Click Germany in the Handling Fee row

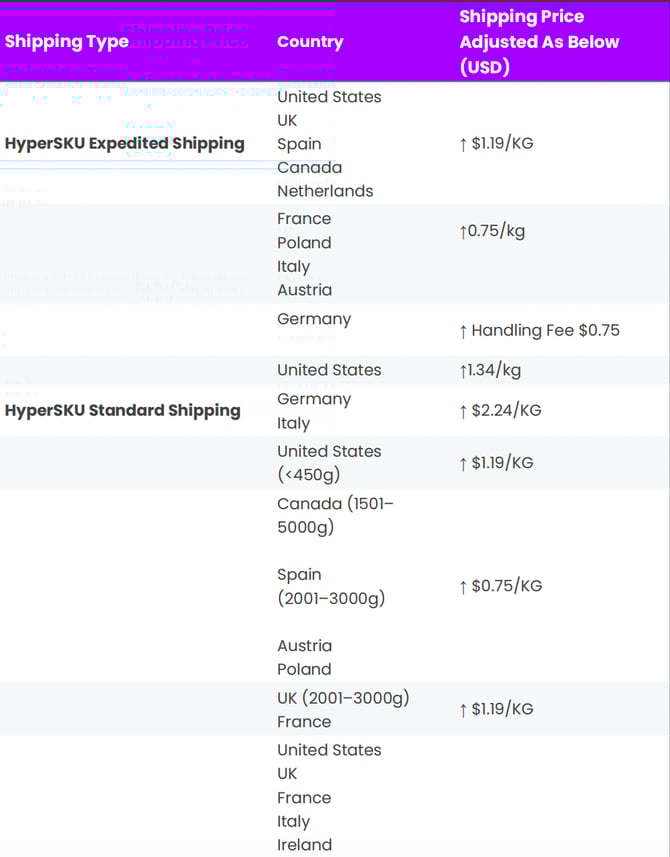(x=314, y=319)
